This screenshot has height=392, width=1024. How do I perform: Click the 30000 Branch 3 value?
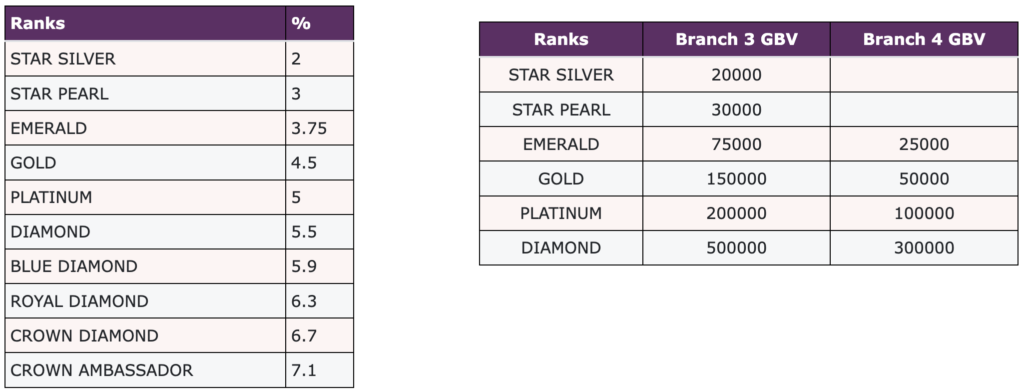pyautogui.click(x=736, y=110)
